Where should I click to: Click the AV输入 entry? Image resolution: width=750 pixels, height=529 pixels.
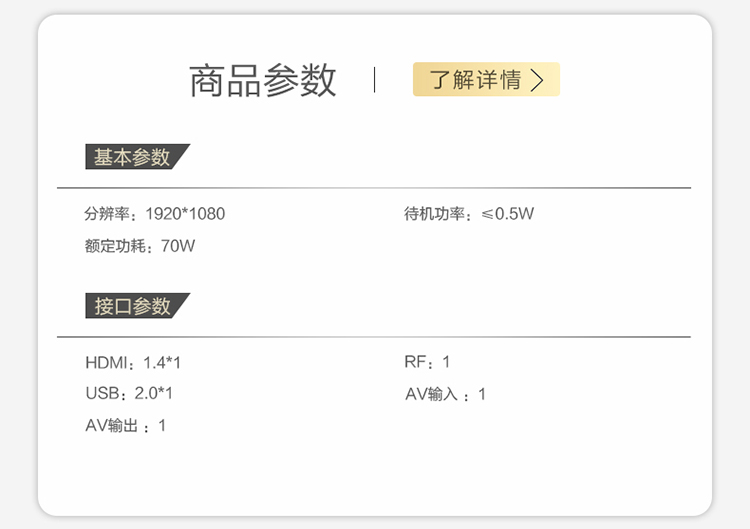point(445,394)
